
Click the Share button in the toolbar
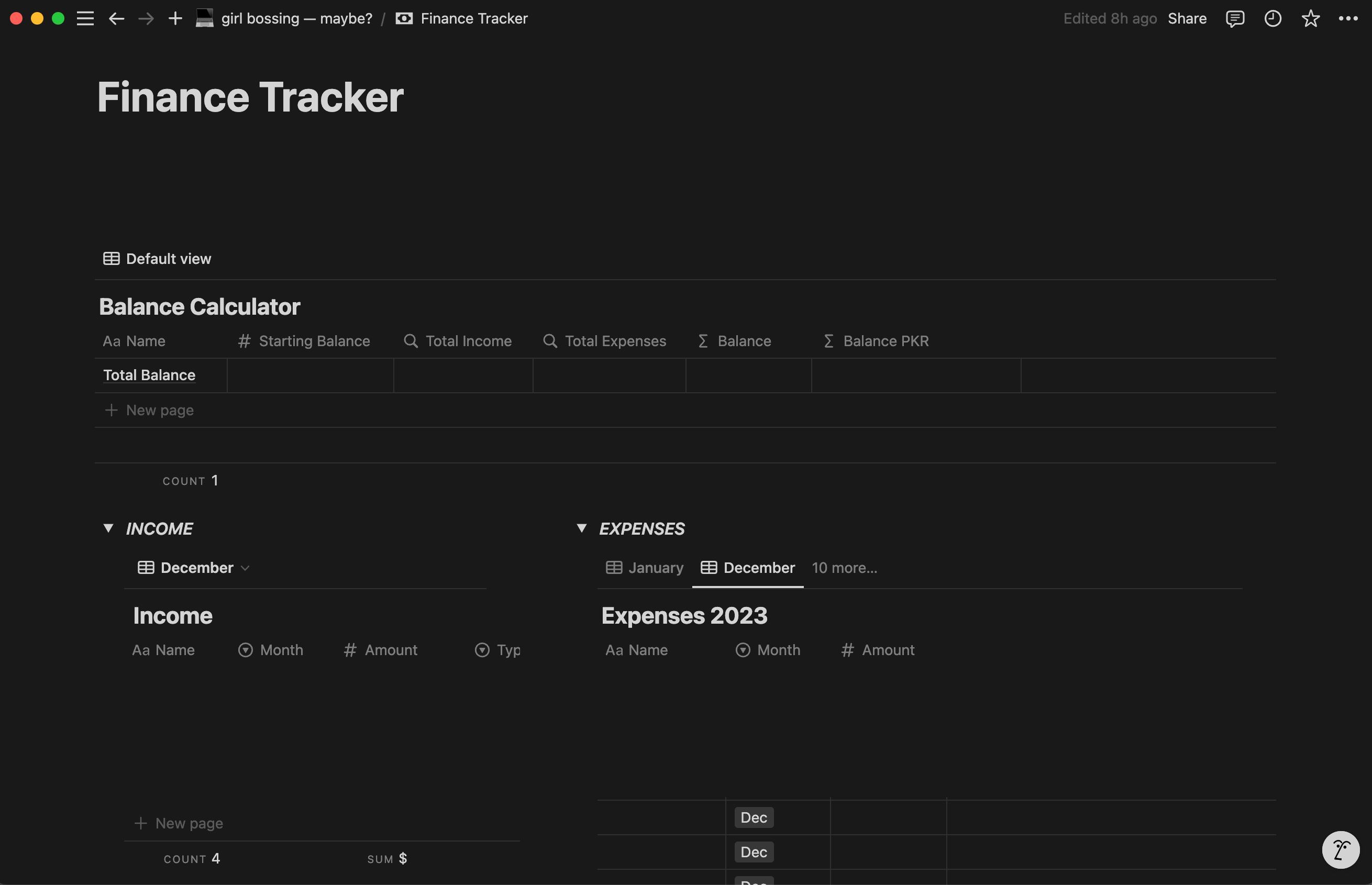1187,18
